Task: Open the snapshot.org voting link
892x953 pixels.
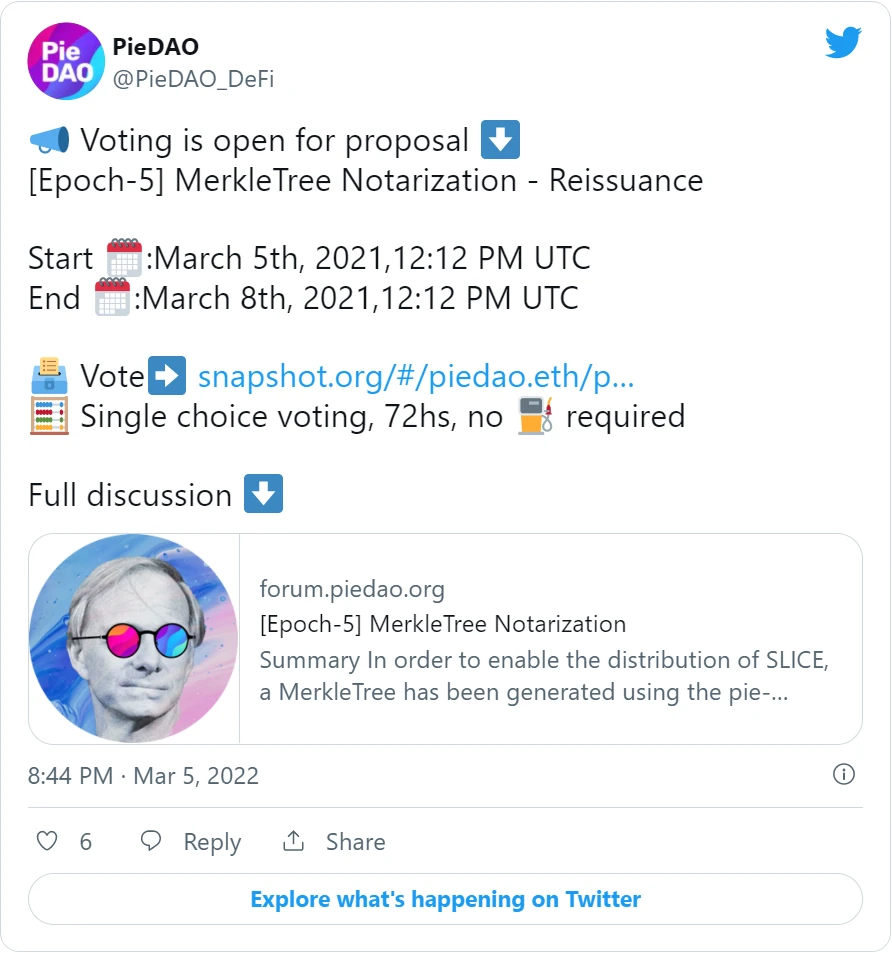Action: [416, 376]
